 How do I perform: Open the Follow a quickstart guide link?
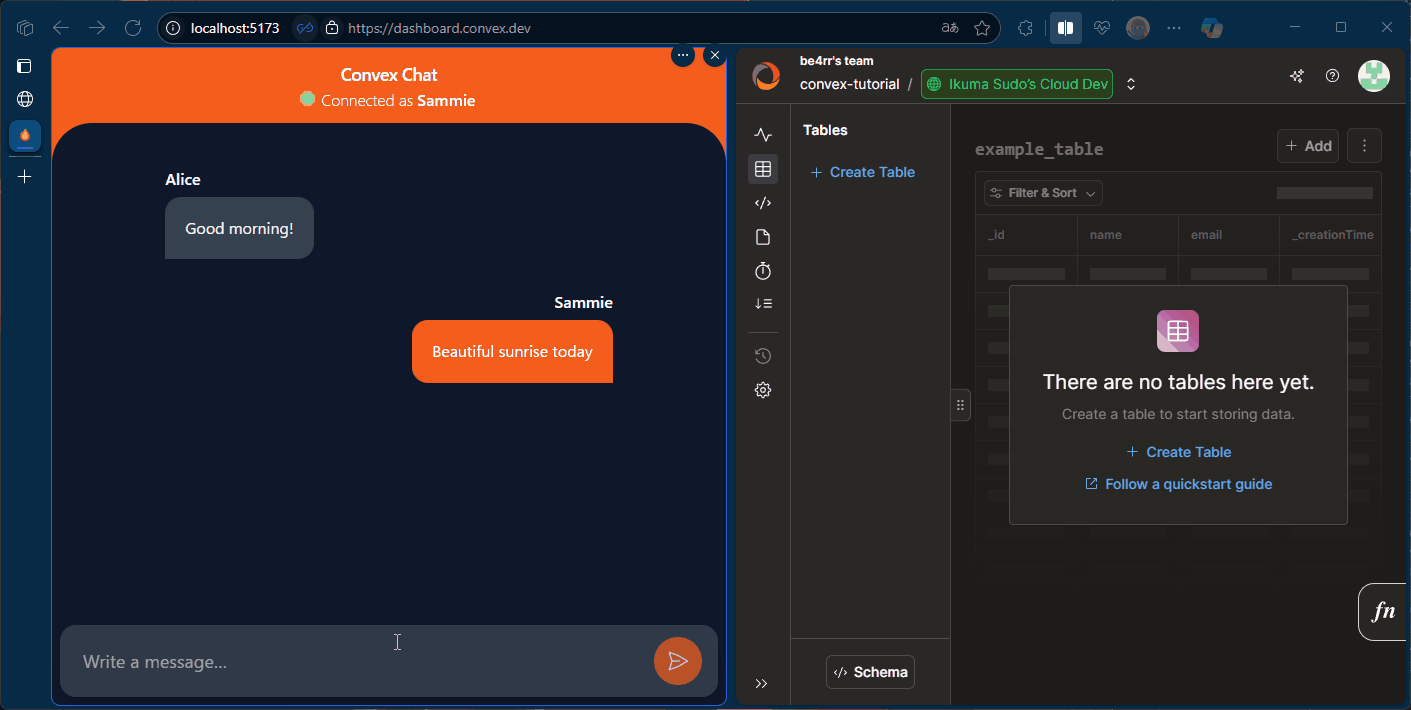[x=1179, y=484]
